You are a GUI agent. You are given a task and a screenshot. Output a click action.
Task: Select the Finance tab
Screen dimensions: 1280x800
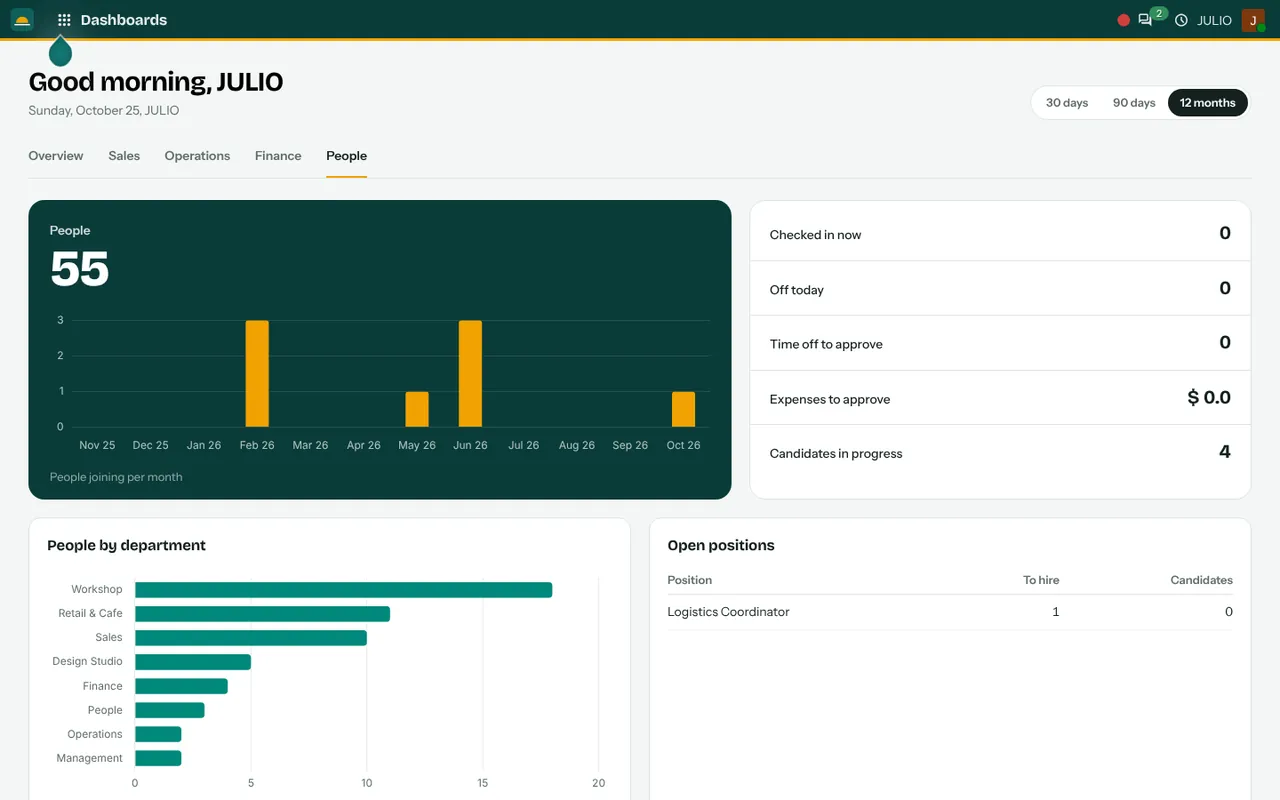(278, 156)
